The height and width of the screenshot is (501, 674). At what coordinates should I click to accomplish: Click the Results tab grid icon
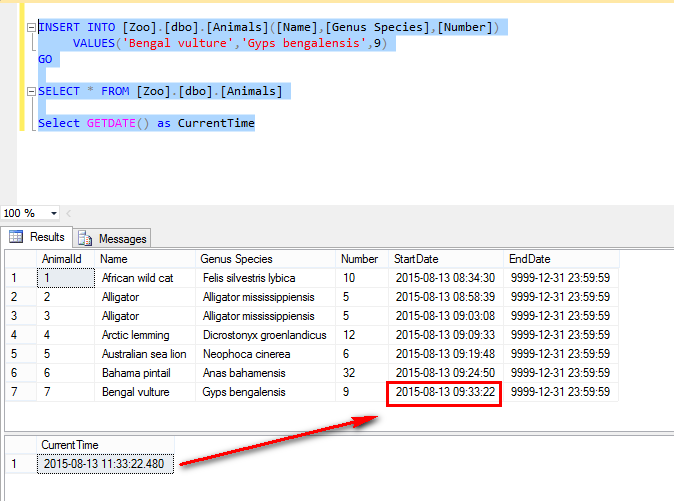tap(16, 236)
